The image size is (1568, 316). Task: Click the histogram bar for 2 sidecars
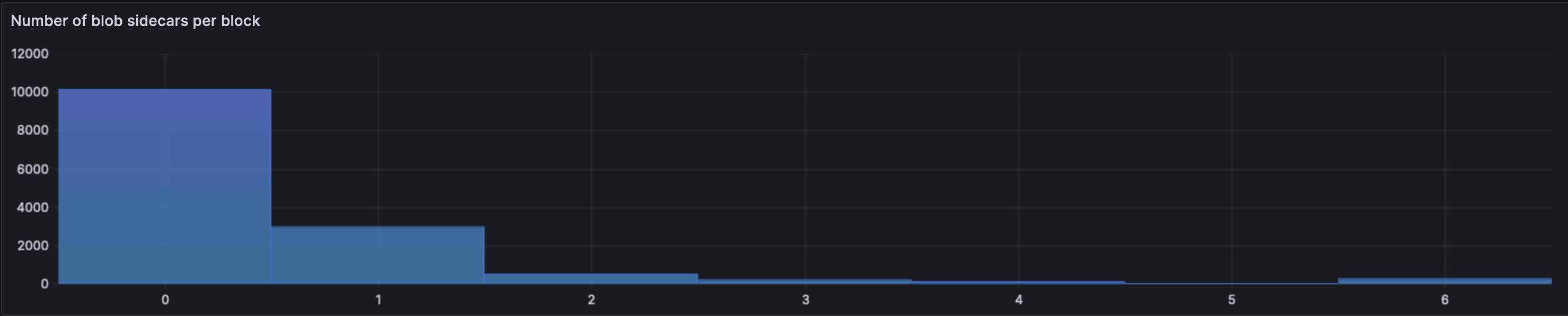click(591, 279)
